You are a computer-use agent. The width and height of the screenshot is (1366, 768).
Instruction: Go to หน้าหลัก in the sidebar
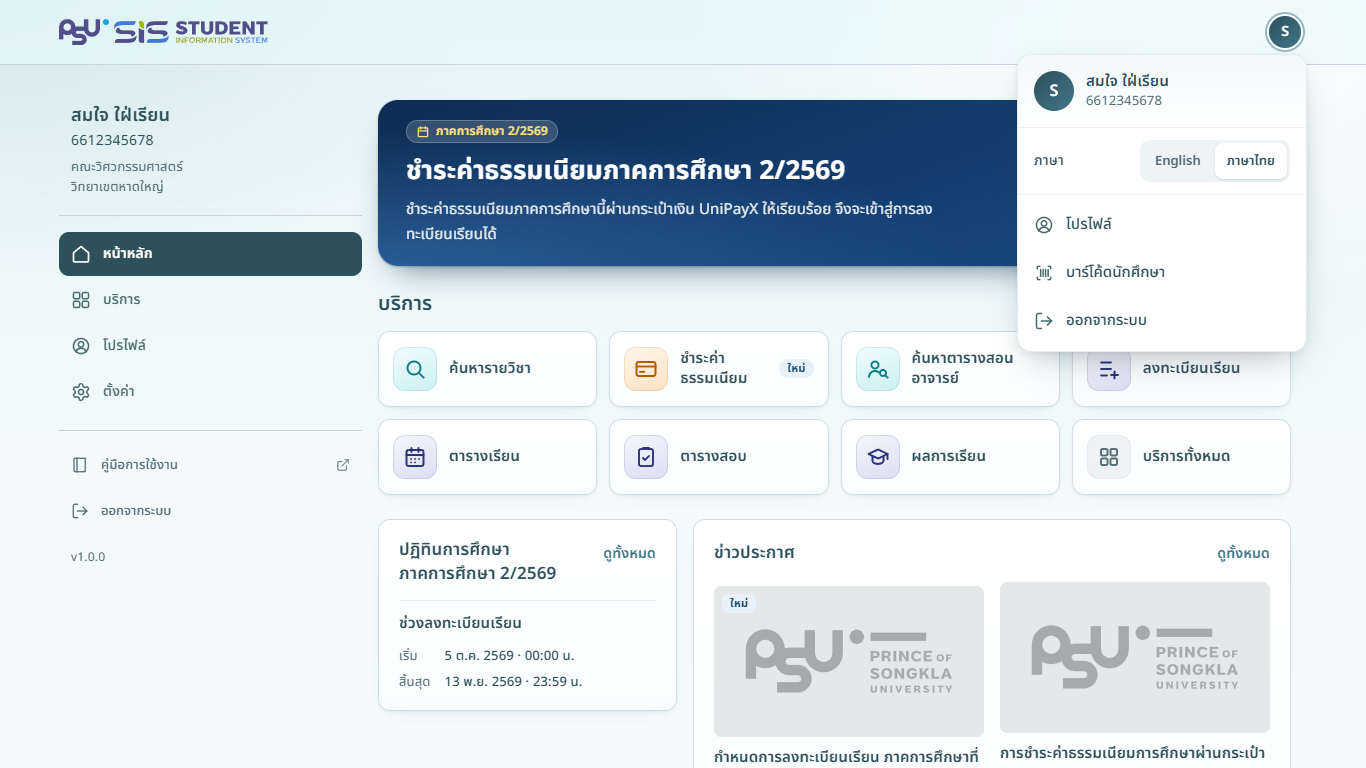tap(210, 254)
